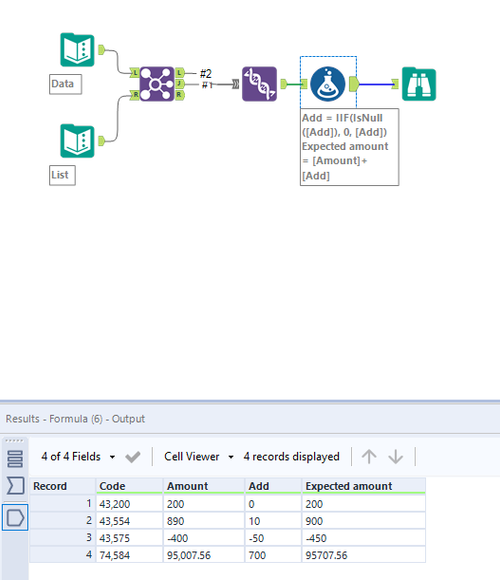Viewport: 500px width, 580px height.
Task: Click the Join tool J output anchor
Action: 179,84
